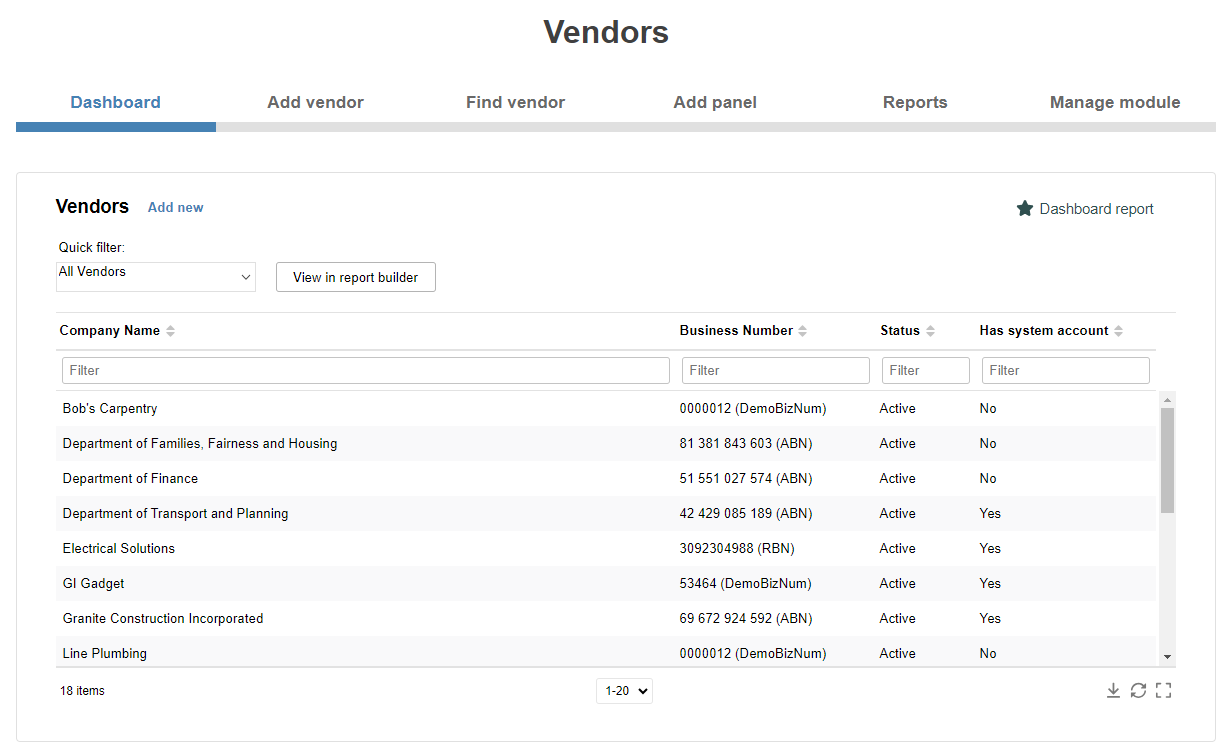Viewport: 1226px width, 753px height.
Task: Click Active status for Electrical Solutions
Action: [898, 548]
